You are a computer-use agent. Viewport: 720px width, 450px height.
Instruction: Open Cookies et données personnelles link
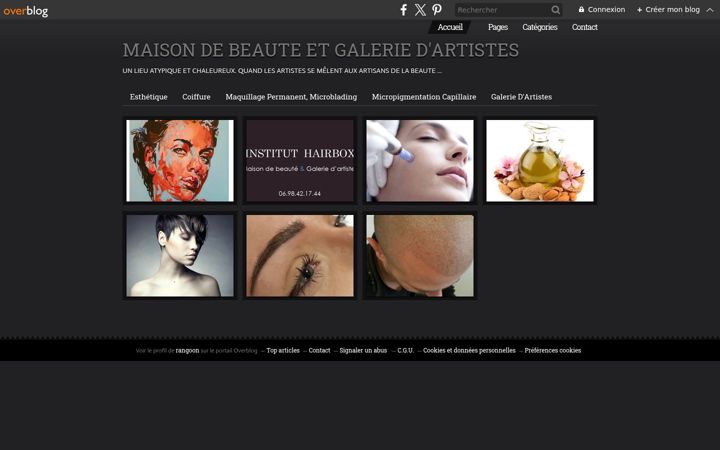click(x=469, y=350)
